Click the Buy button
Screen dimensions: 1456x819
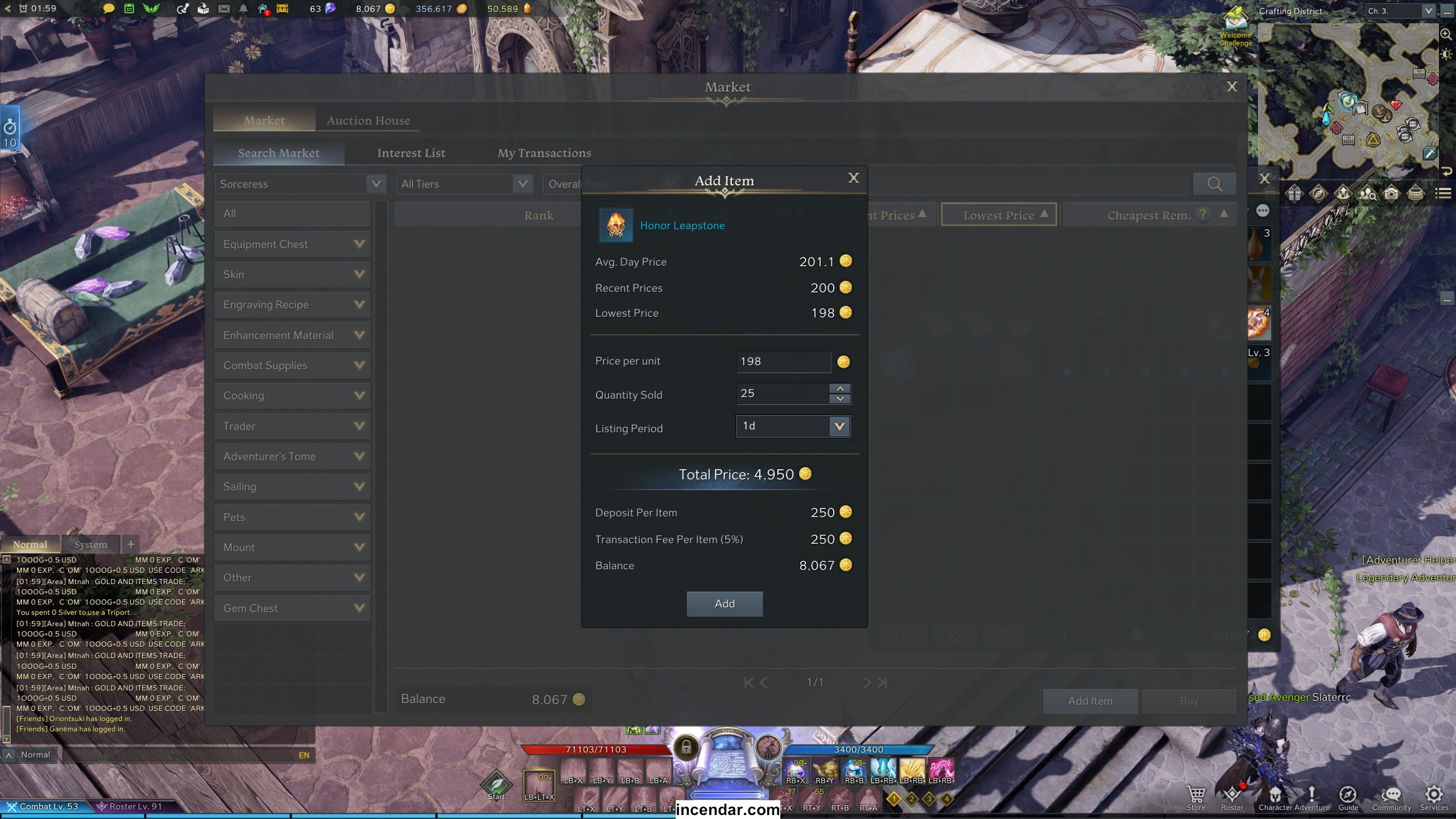pyautogui.click(x=1189, y=701)
